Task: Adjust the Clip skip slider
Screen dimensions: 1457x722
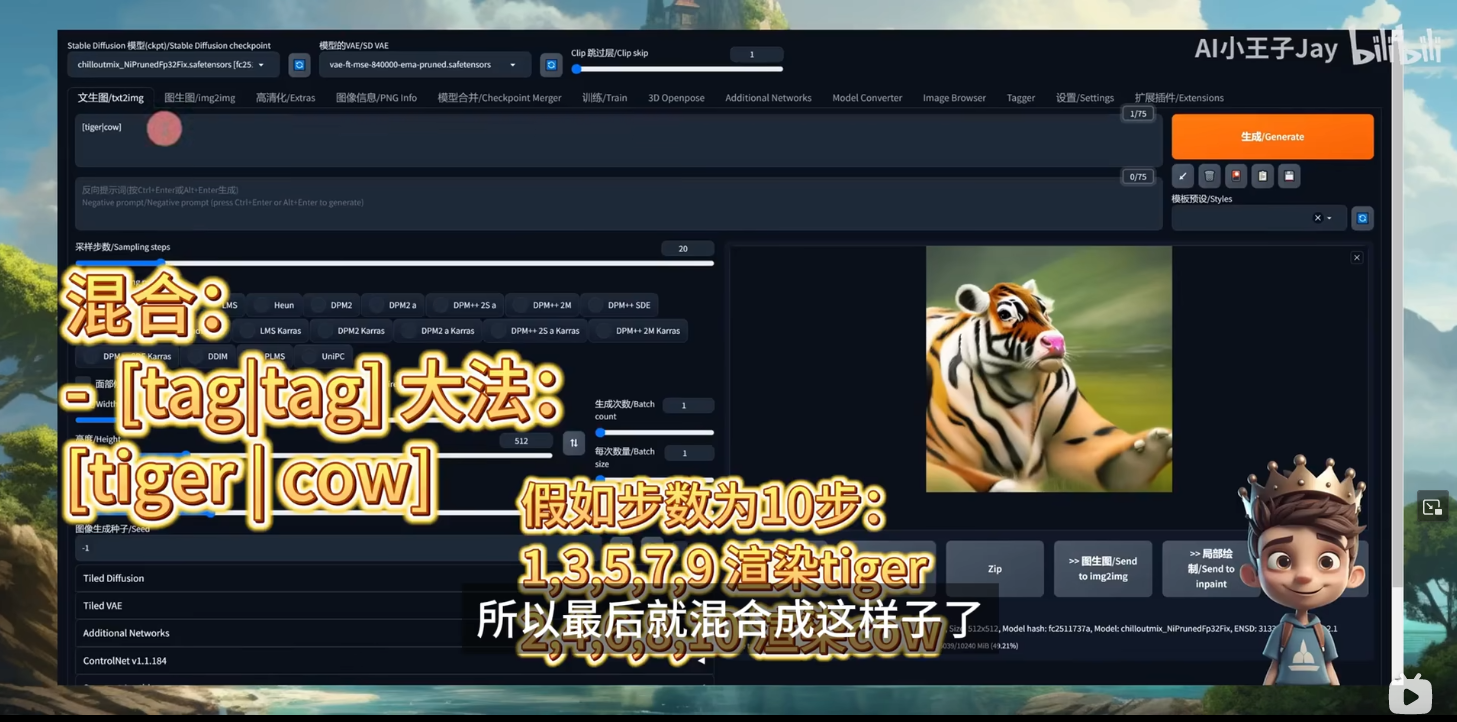Action: click(677, 69)
